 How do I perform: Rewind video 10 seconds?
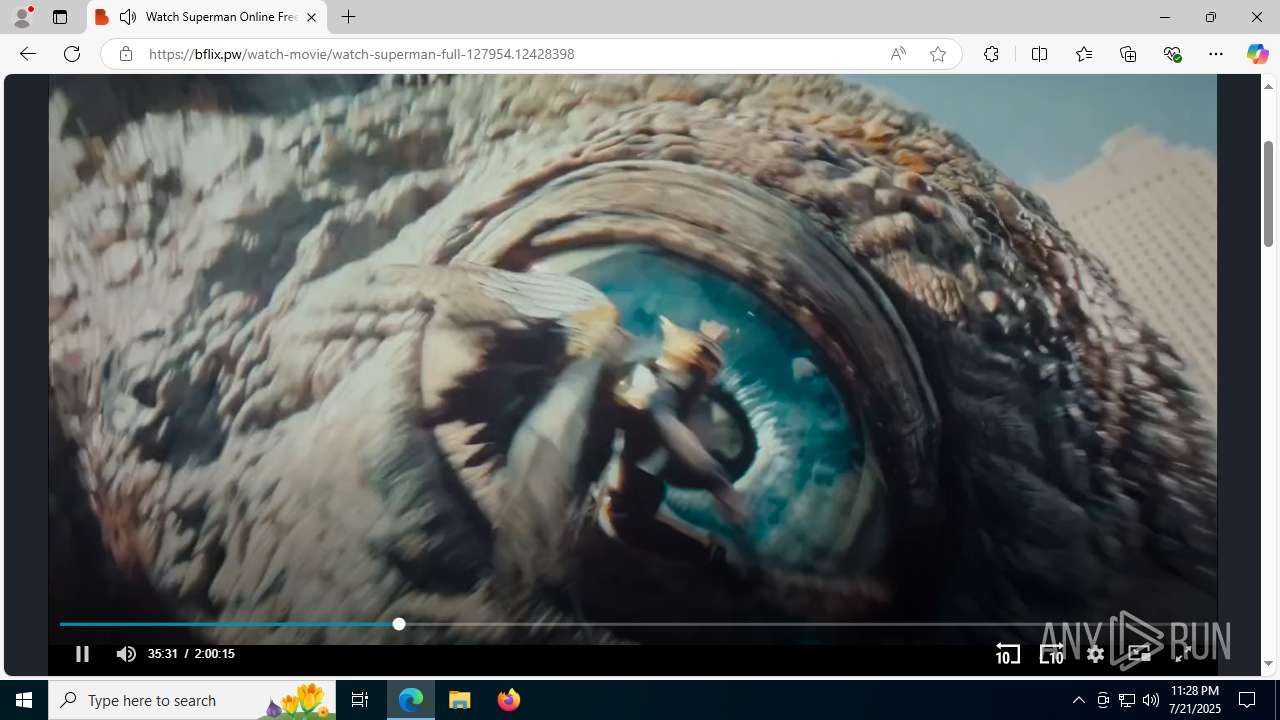pyautogui.click(x=1008, y=654)
